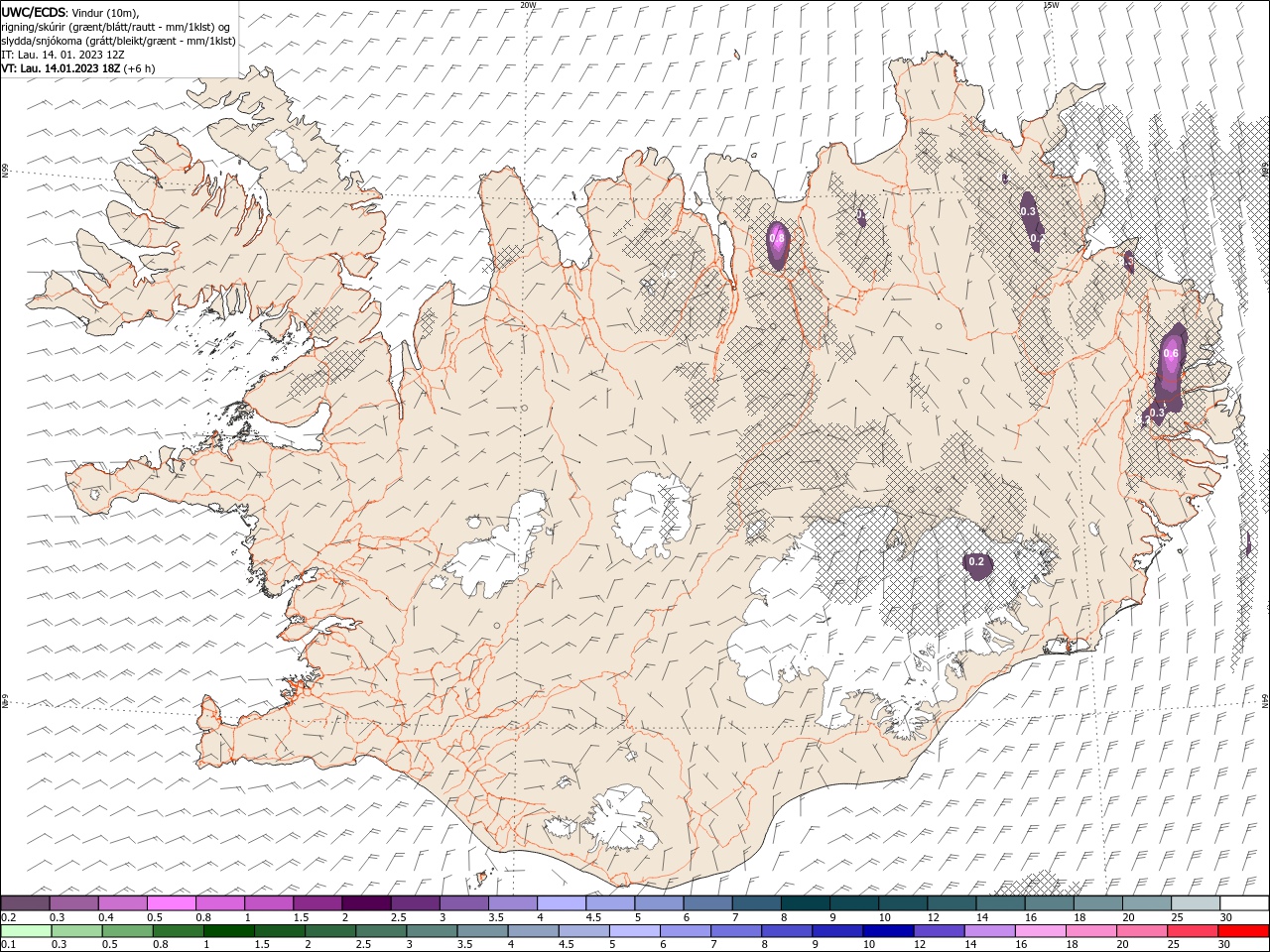The image size is (1270, 952).
Task: Pick the 6 swatch in lower legend row
Action: click(685, 931)
